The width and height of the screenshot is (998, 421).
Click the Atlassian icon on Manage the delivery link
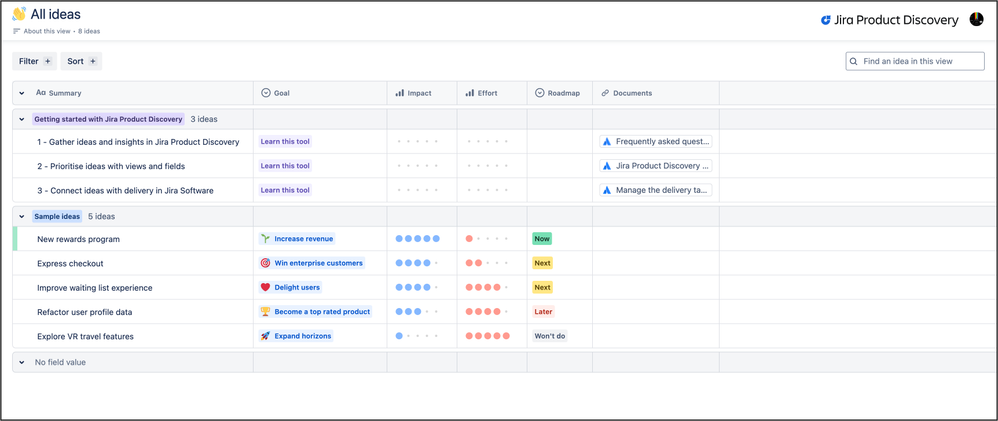click(607, 190)
